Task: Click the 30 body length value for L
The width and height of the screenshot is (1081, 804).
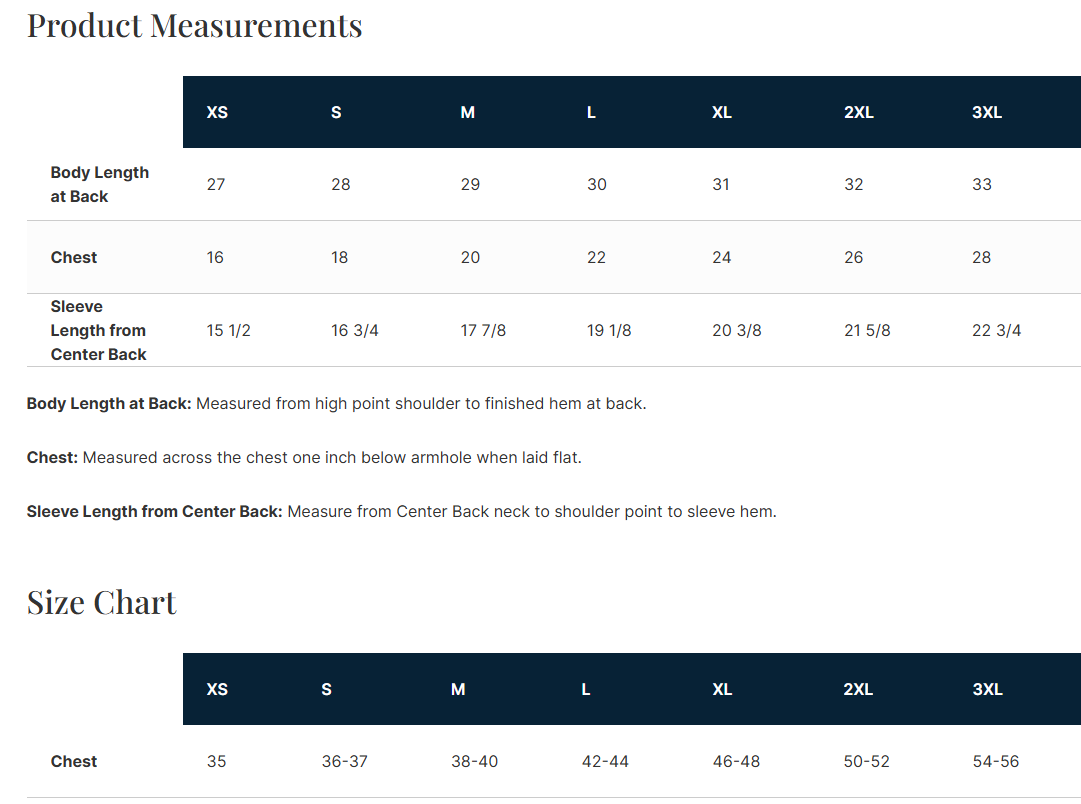Action: point(597,184)
